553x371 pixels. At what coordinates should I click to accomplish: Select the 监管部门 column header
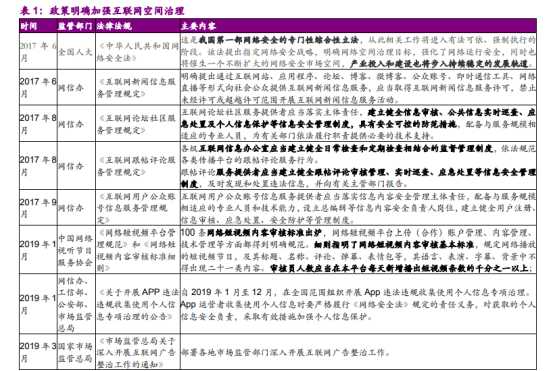76,26
